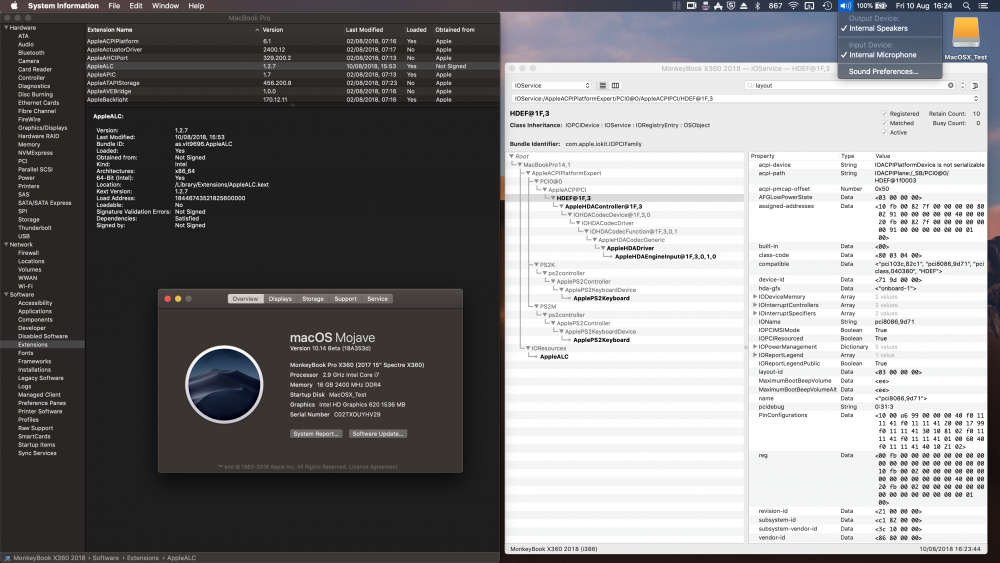Toggle the Active checkbox
This screenshot has width=1000, height=563.
click(x=885, y=133)
